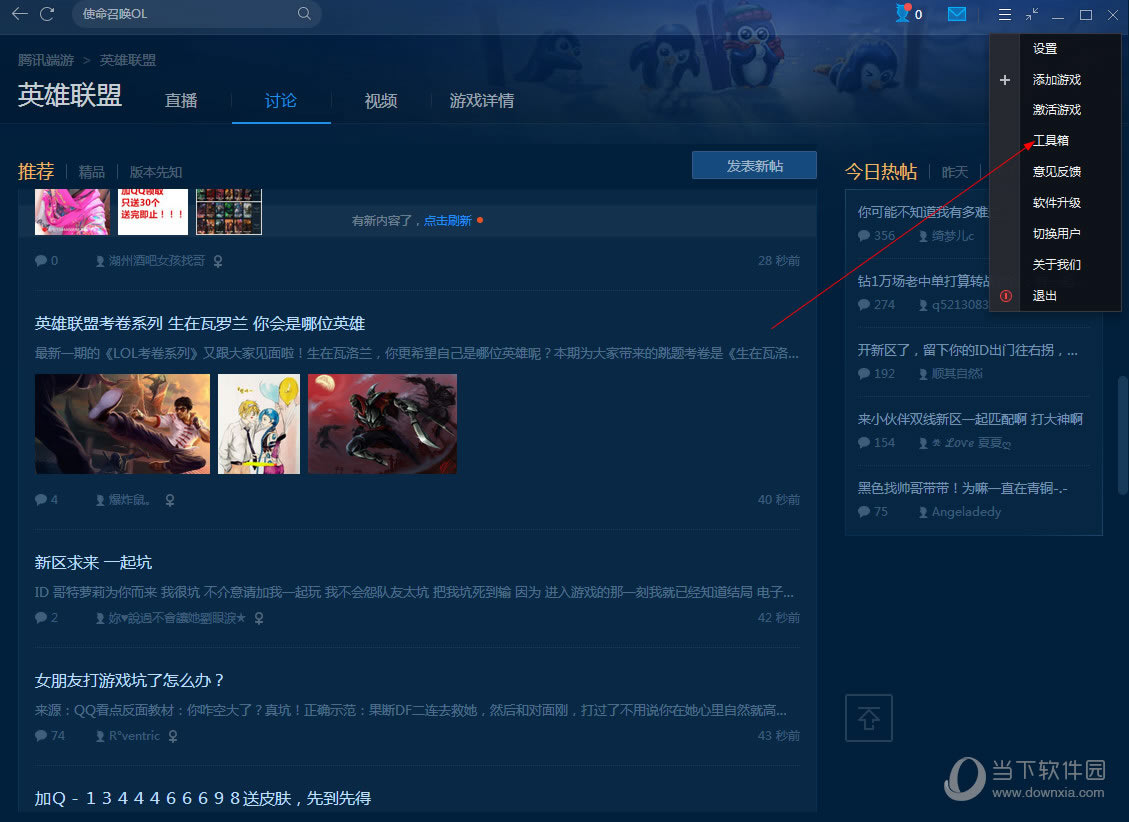Open the cartoon couple with balloons thumbnail
This screenshot has width=1129, height=822.
[x=259, y=424]
